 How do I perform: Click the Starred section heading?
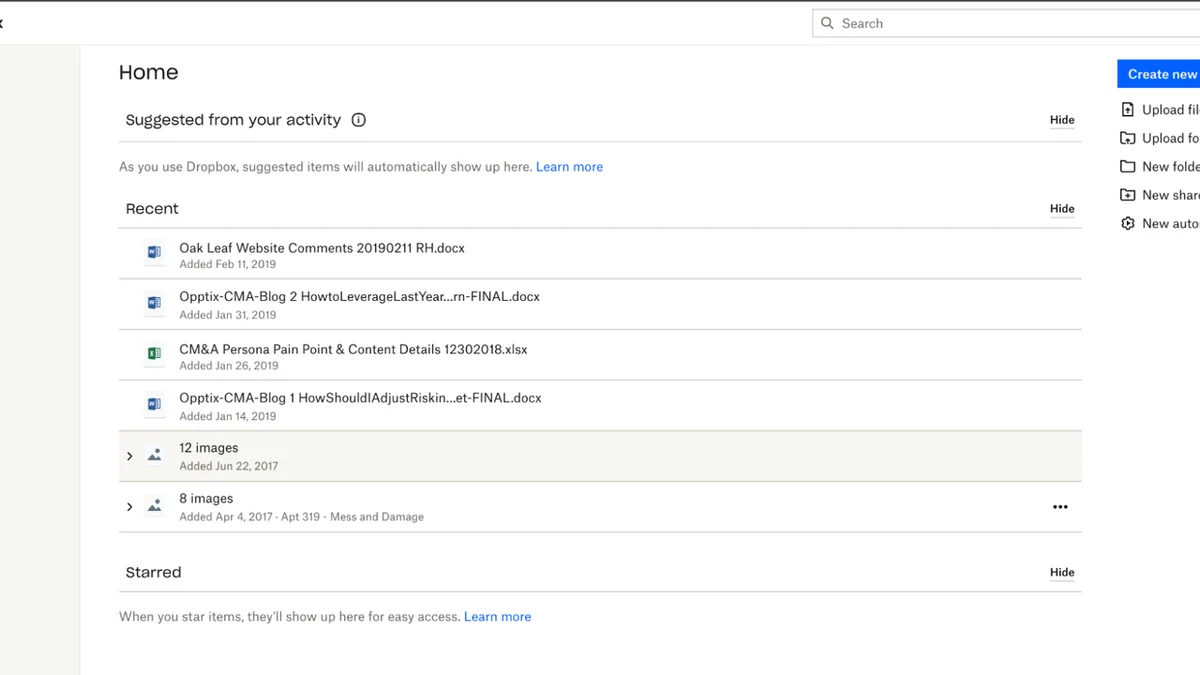153,573
